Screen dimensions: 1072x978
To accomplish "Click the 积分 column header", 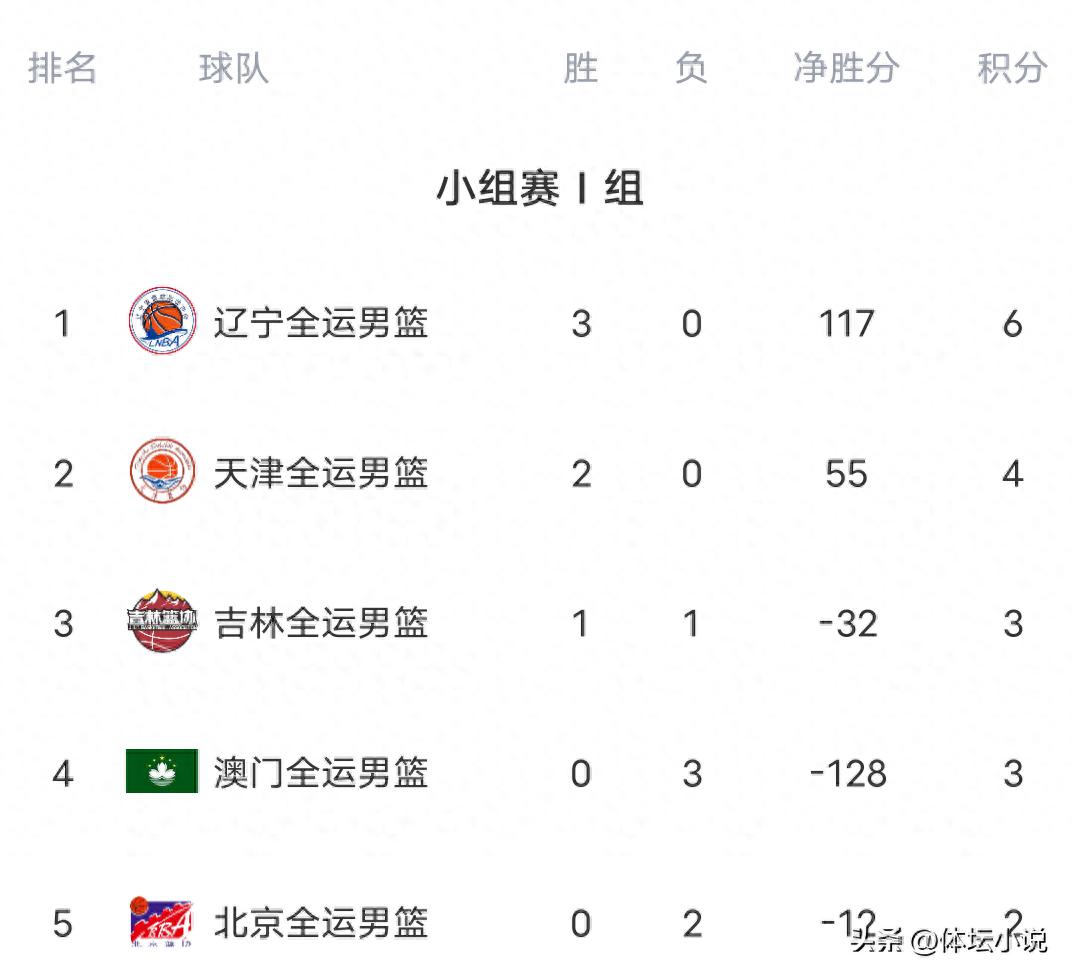I will [x=1012, y=69].
